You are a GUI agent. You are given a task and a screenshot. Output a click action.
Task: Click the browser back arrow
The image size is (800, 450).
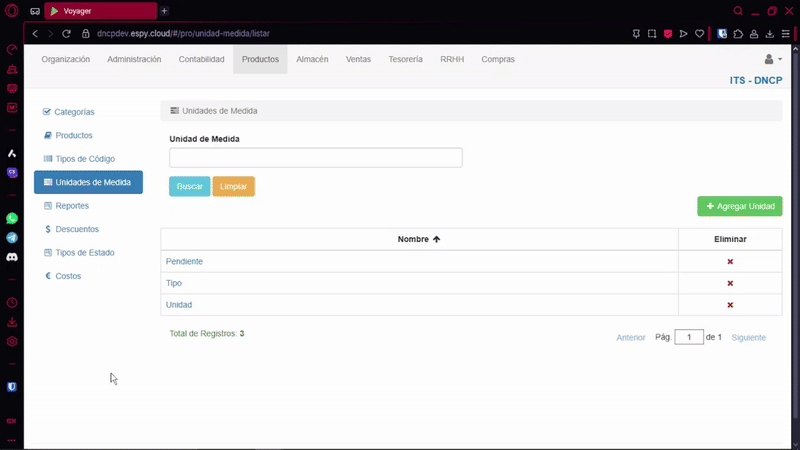click(x=35, y=34)
